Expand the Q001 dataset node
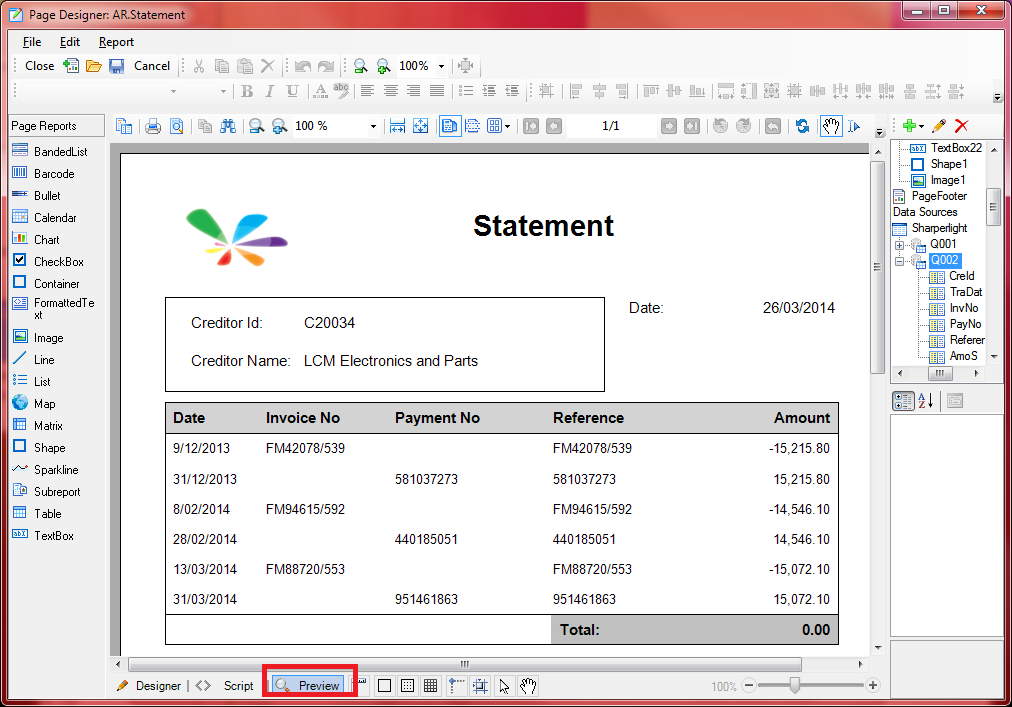1012x707 pixels. pyautogui.click(x=899, y=245)
